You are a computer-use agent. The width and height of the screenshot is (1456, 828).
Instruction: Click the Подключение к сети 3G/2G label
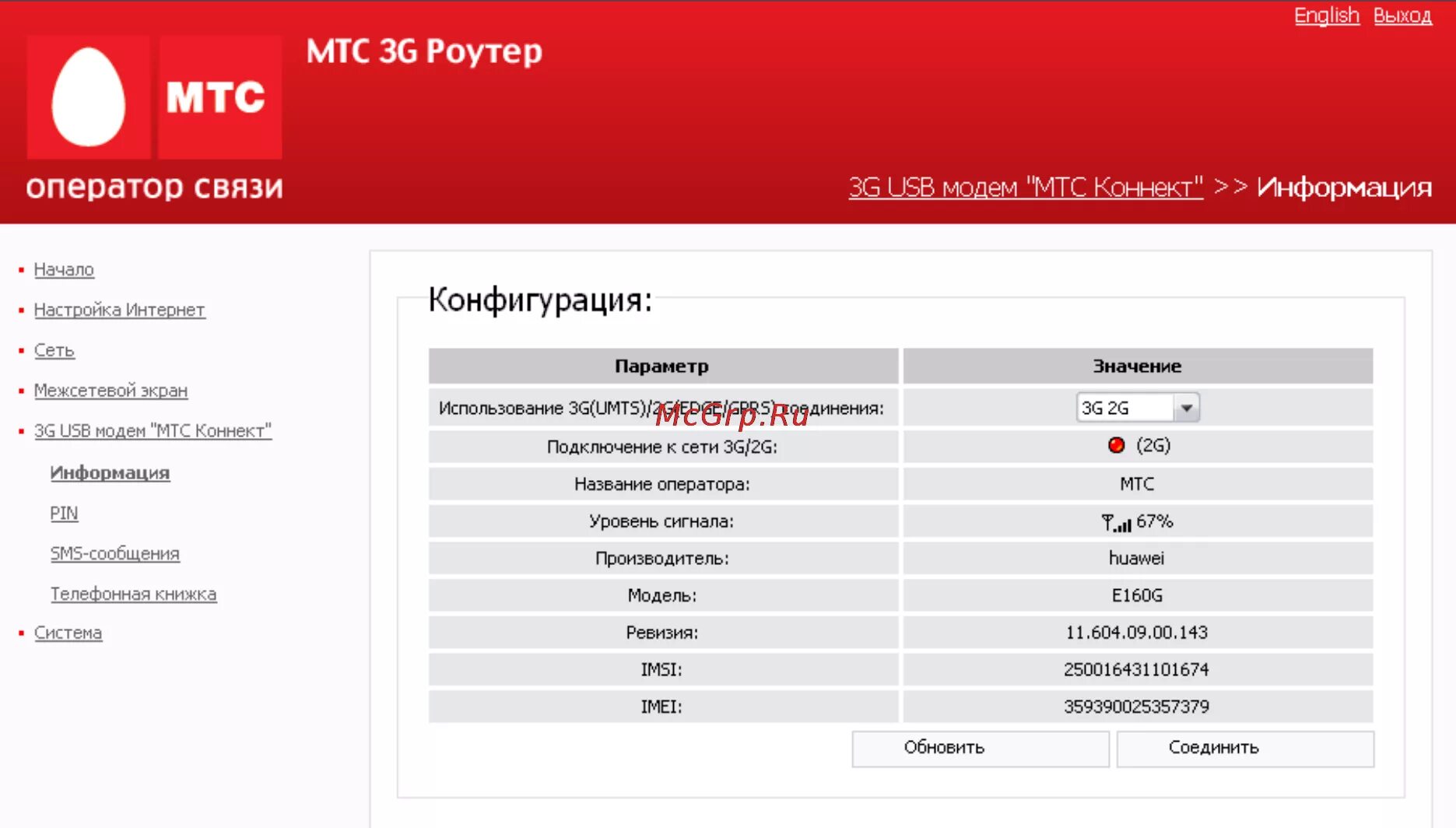pos(662,447)
